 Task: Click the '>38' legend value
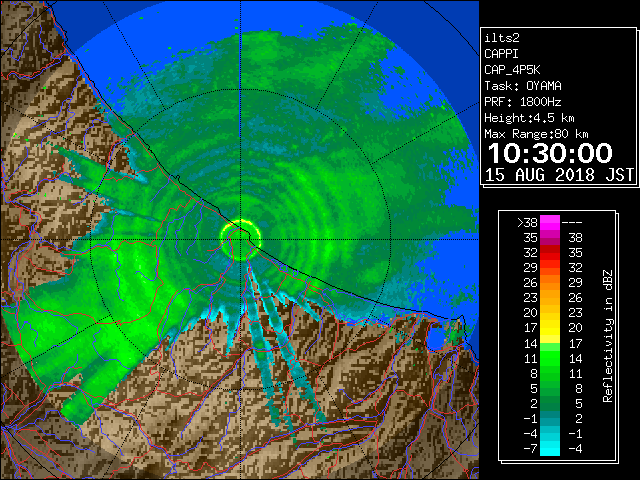[x=527, y=223]
